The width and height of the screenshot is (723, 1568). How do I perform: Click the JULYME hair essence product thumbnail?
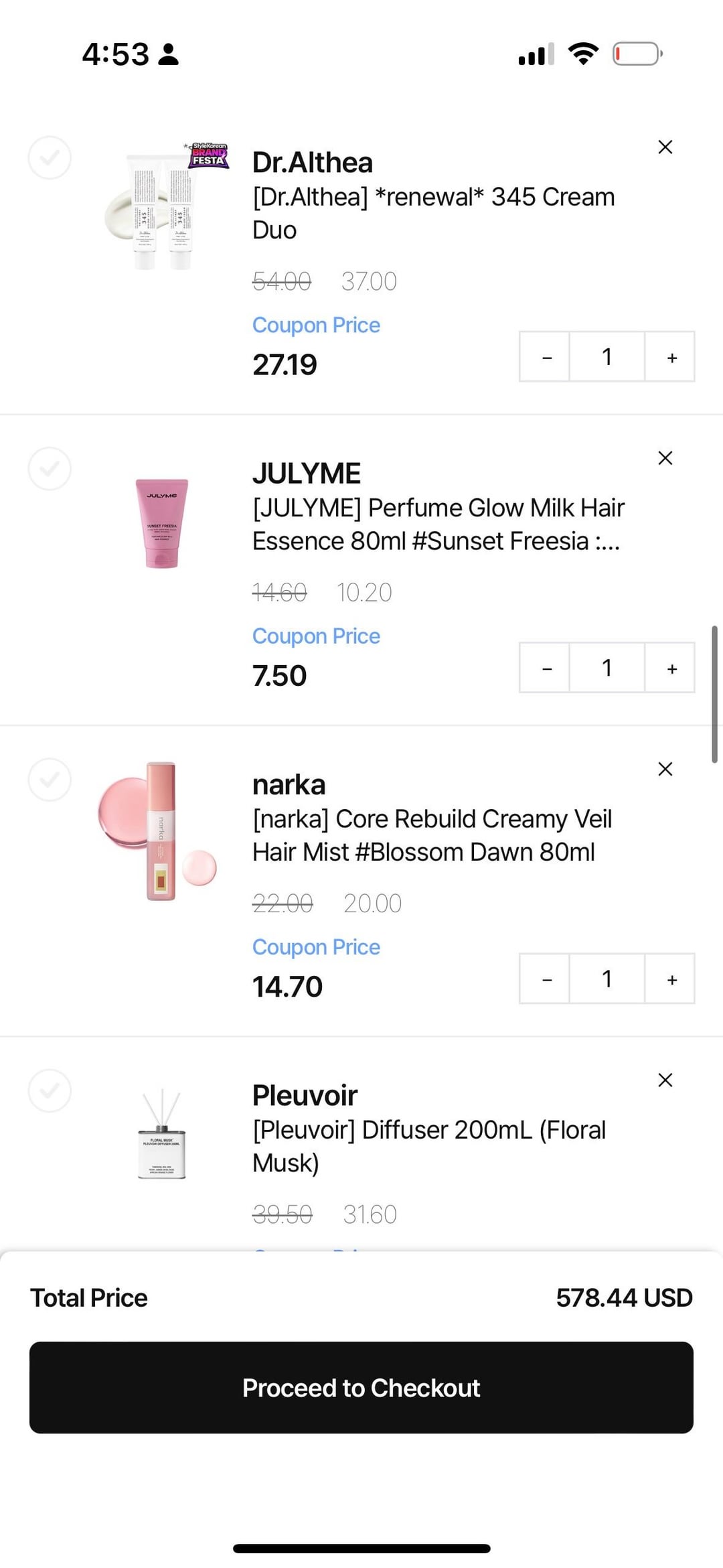click(162, 523)
